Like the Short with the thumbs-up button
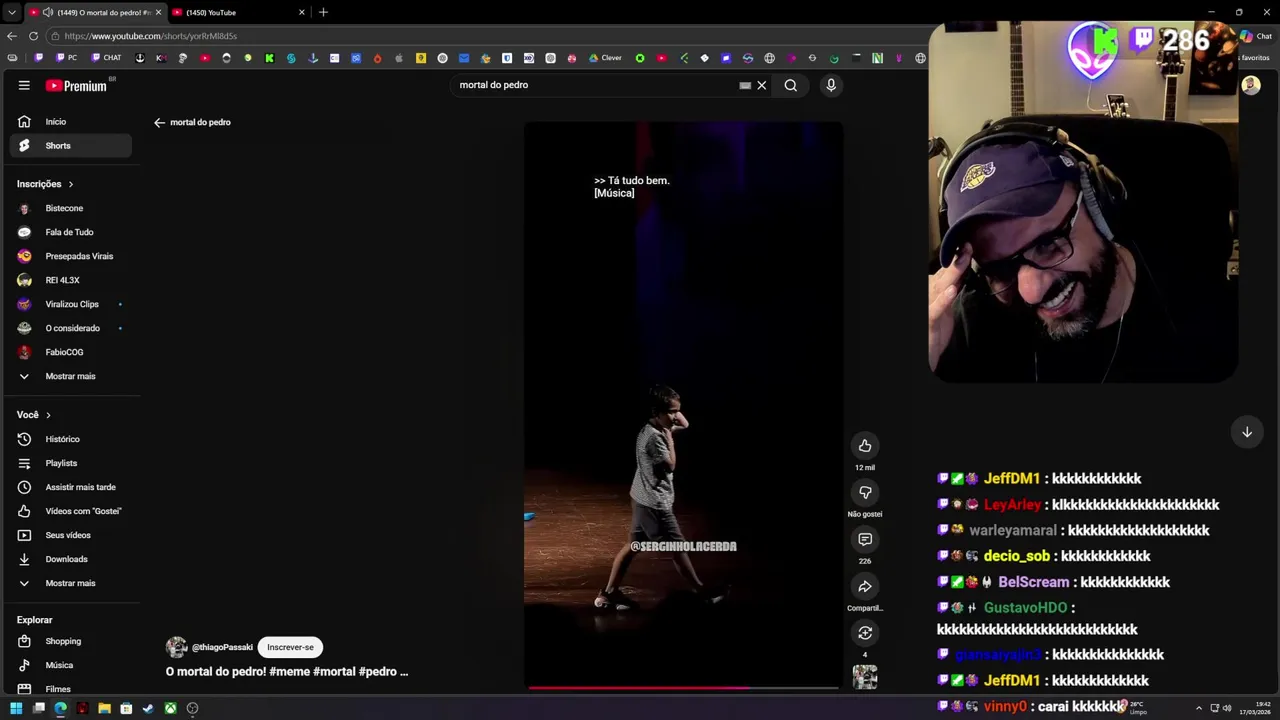The width and height of the screenshot is (1280, 720). (865, 446)
